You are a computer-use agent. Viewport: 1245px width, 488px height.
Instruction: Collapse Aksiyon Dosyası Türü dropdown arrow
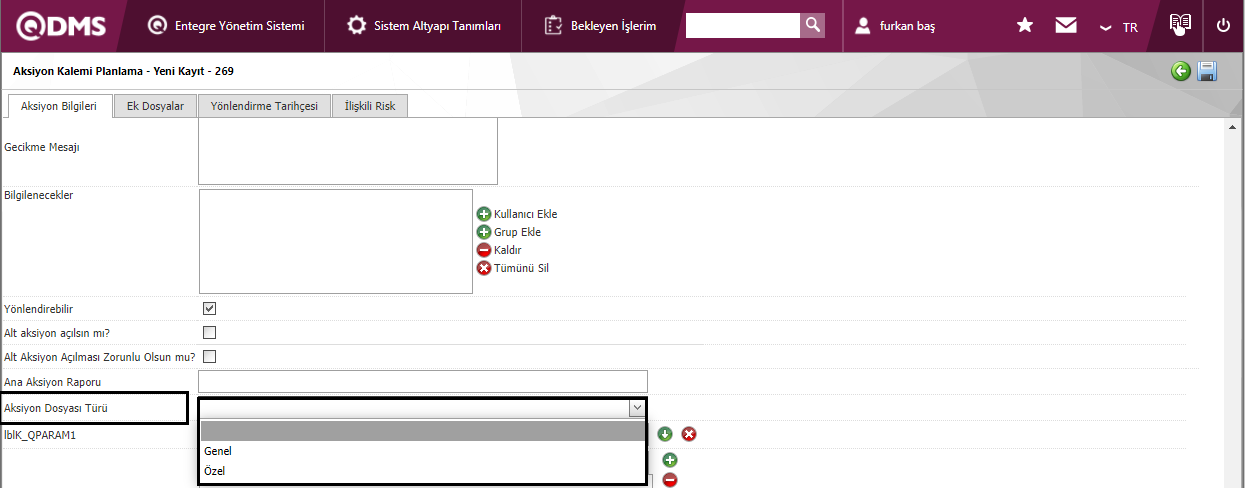(x=636, y=408)
